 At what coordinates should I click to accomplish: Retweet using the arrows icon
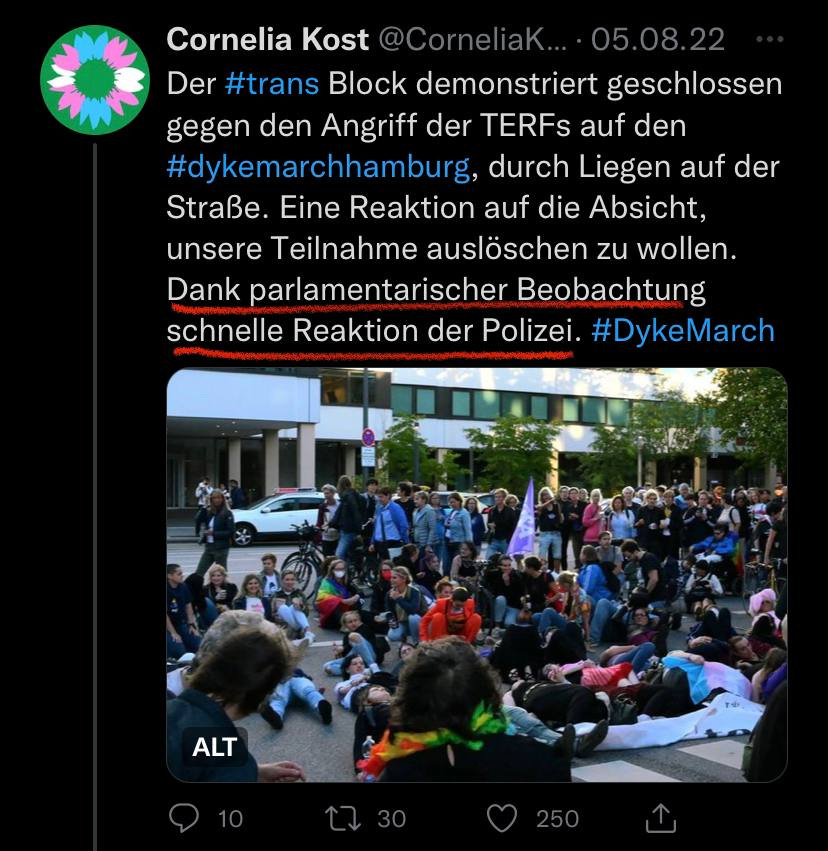point(342,818)
